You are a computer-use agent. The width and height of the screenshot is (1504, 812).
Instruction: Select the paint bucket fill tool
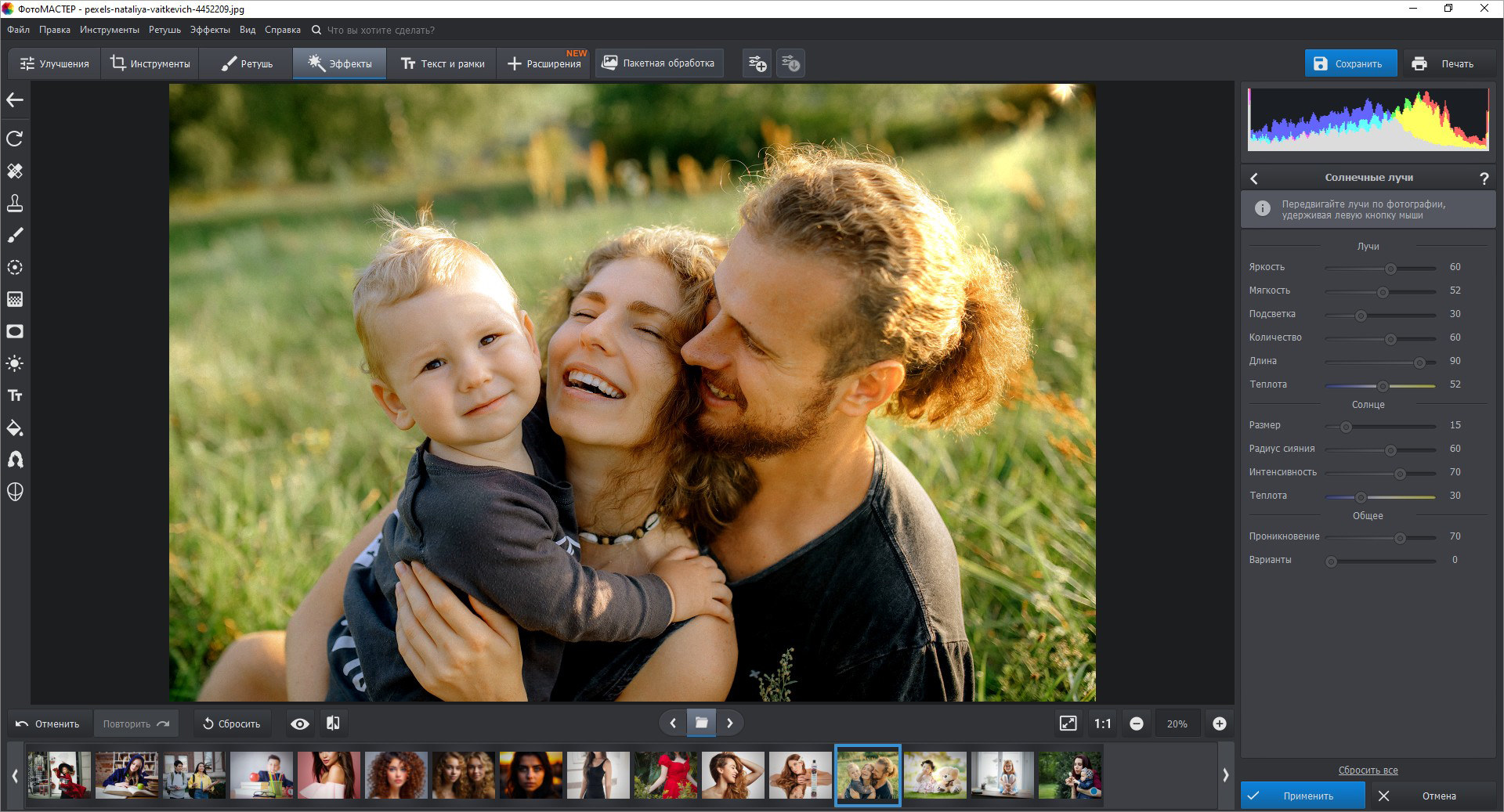pos(15,428)
